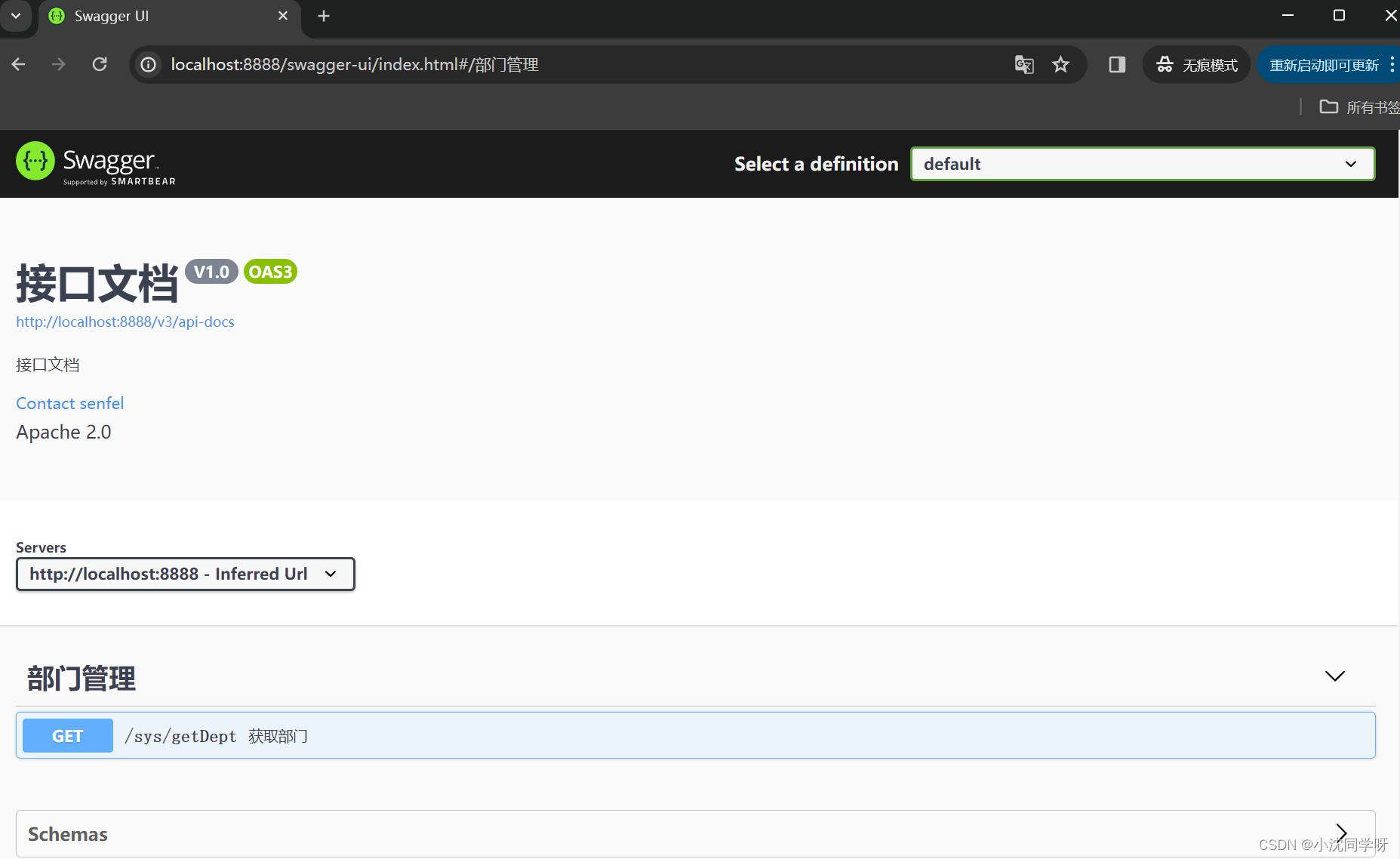Screen dimensions: 1400x859
Task: Select the Swagger UI browser tab
Action: pos(151,15)
